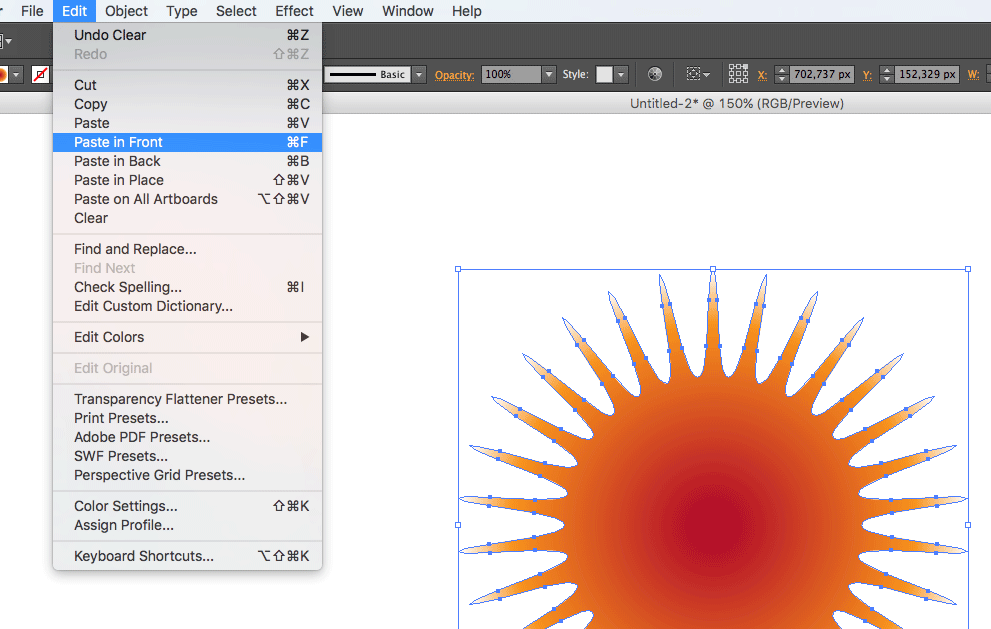The height and width of the screenshot is (629, 991).
Task: Click the Opacity label link
Action: coord(454,75)
